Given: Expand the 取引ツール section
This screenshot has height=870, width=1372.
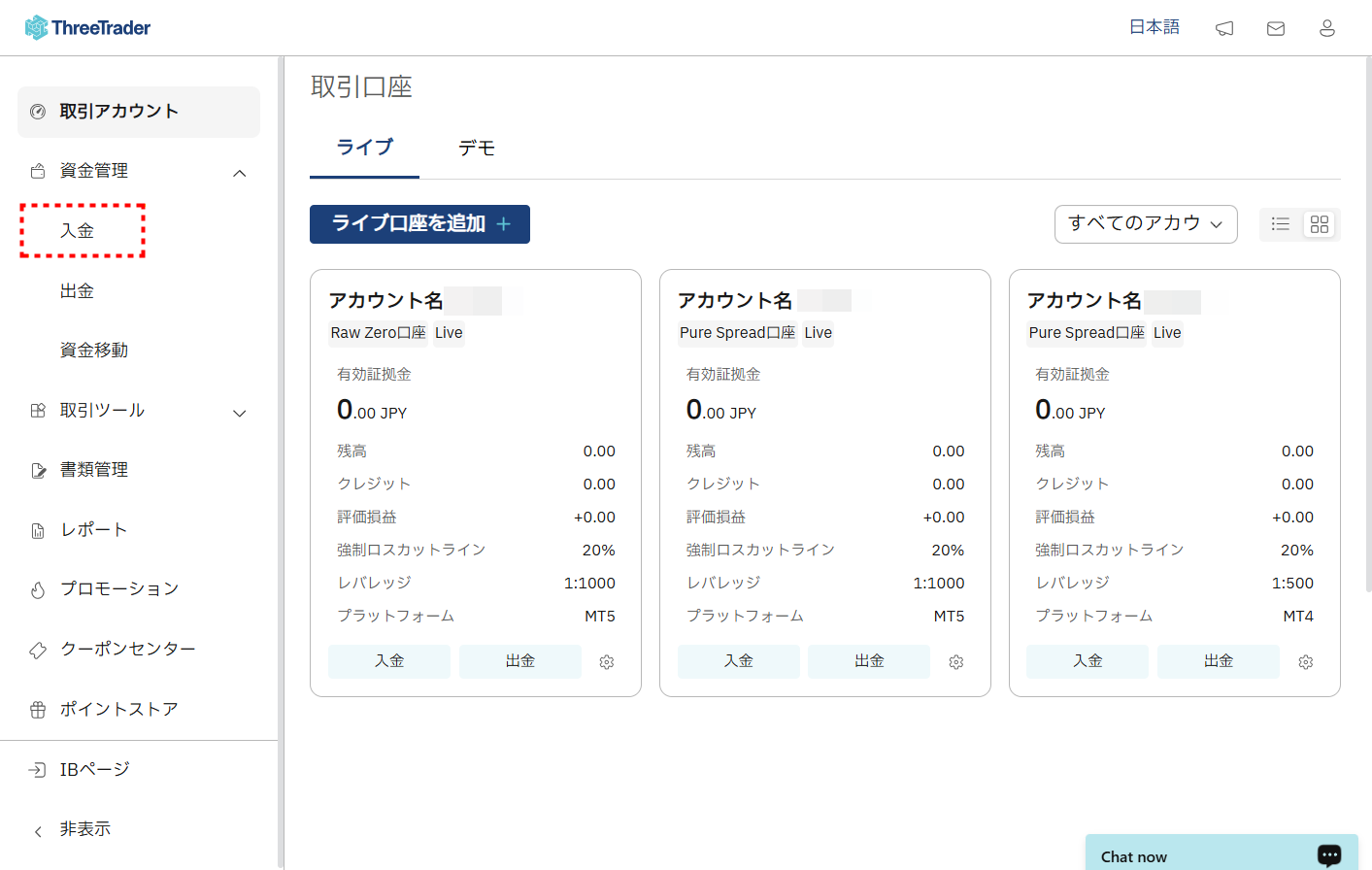Looking at the screenshot, I should [240, 413].
